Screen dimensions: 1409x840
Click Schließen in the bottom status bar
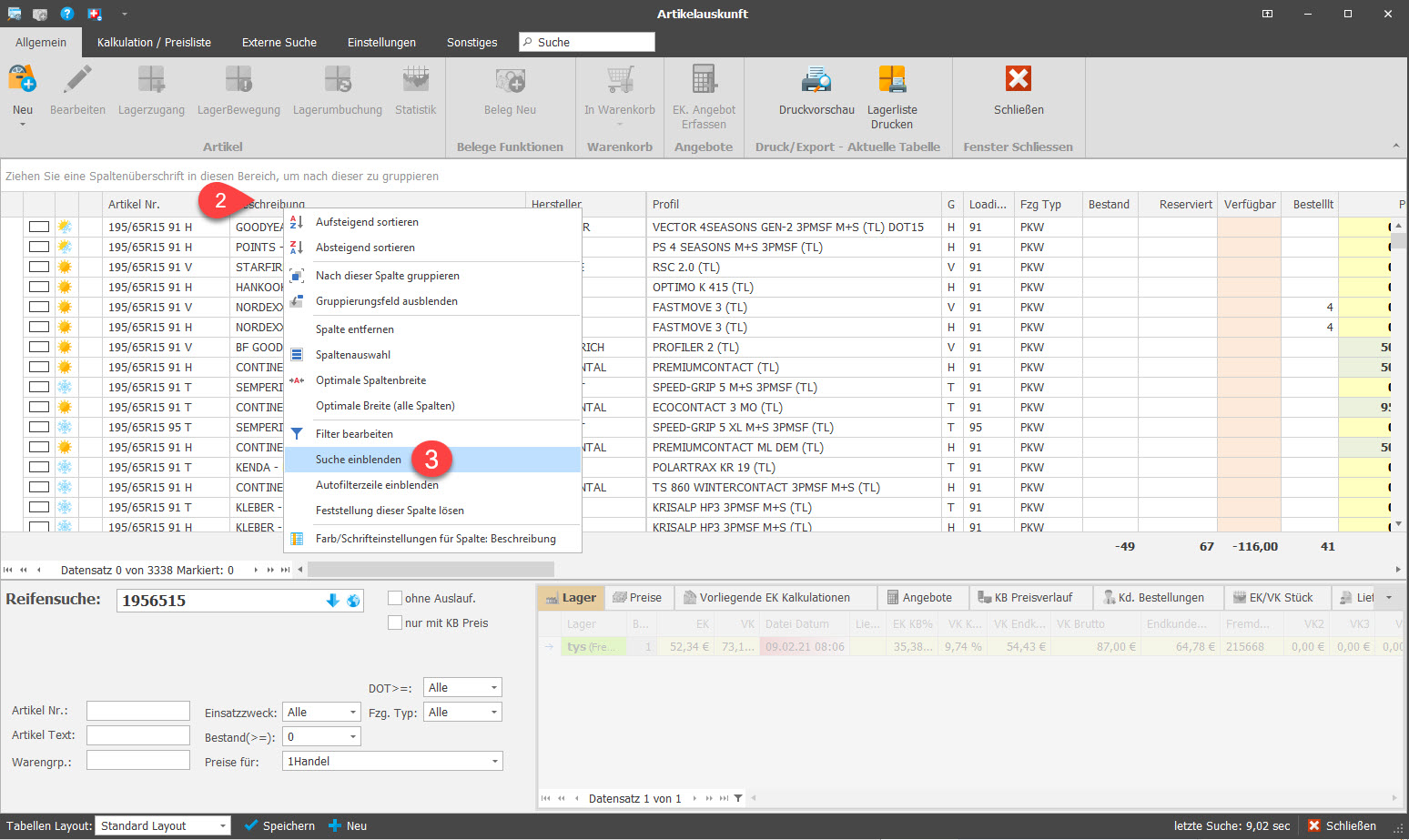(1343, 825)
